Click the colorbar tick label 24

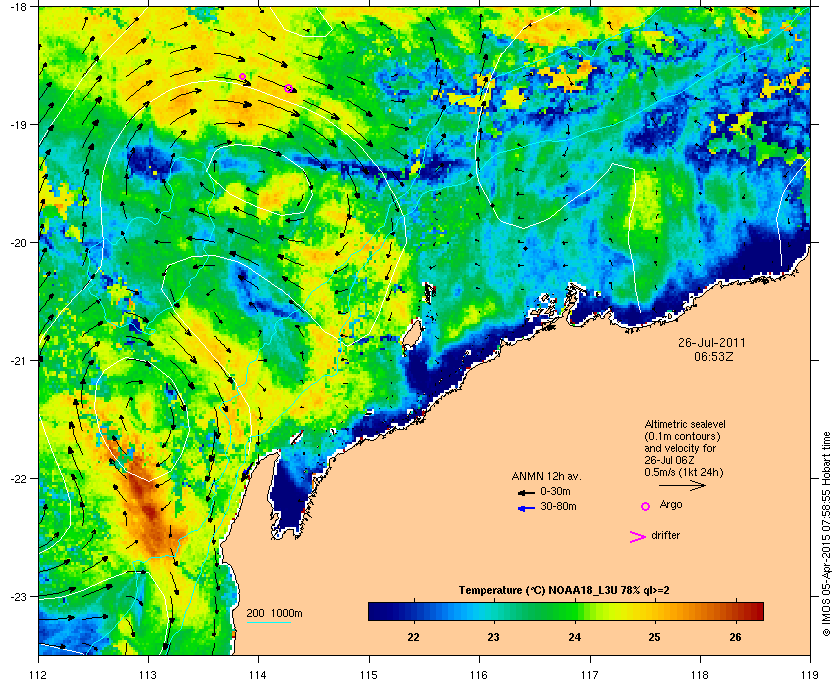(574, 637)
